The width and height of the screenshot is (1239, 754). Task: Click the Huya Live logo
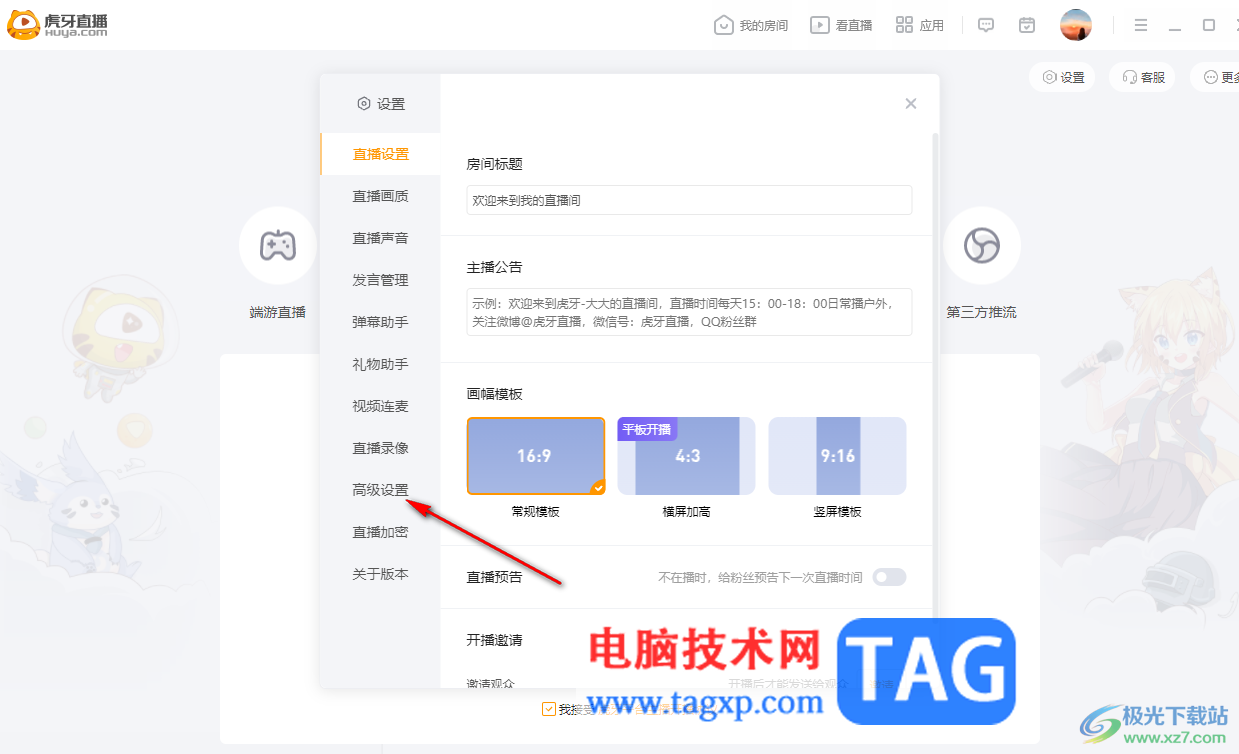[x=57, y=25]
